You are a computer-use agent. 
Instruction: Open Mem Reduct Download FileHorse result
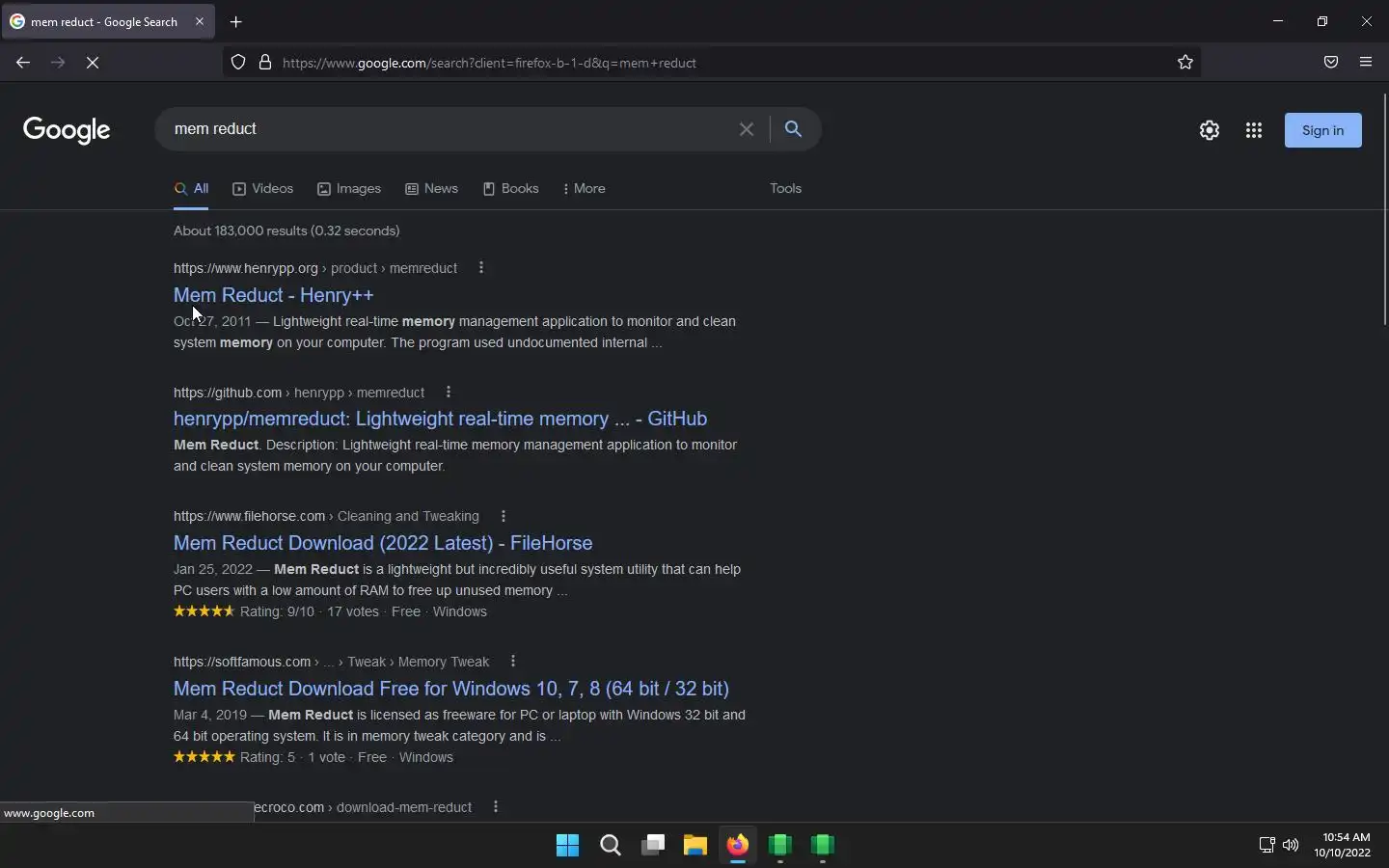point(383,543)
